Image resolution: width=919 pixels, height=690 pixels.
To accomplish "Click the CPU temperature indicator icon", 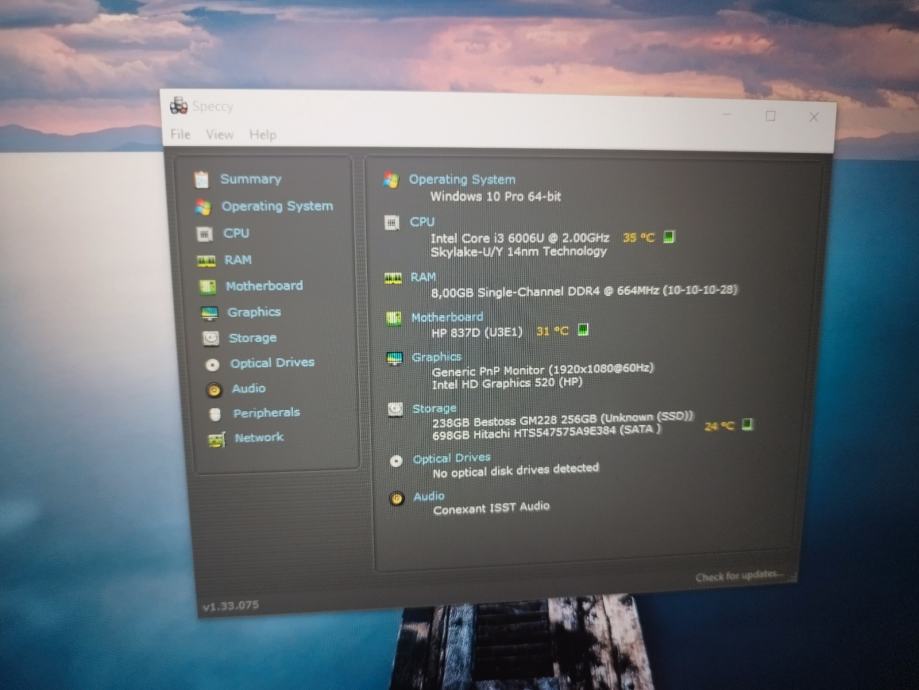I will click(x=670, y=237).
